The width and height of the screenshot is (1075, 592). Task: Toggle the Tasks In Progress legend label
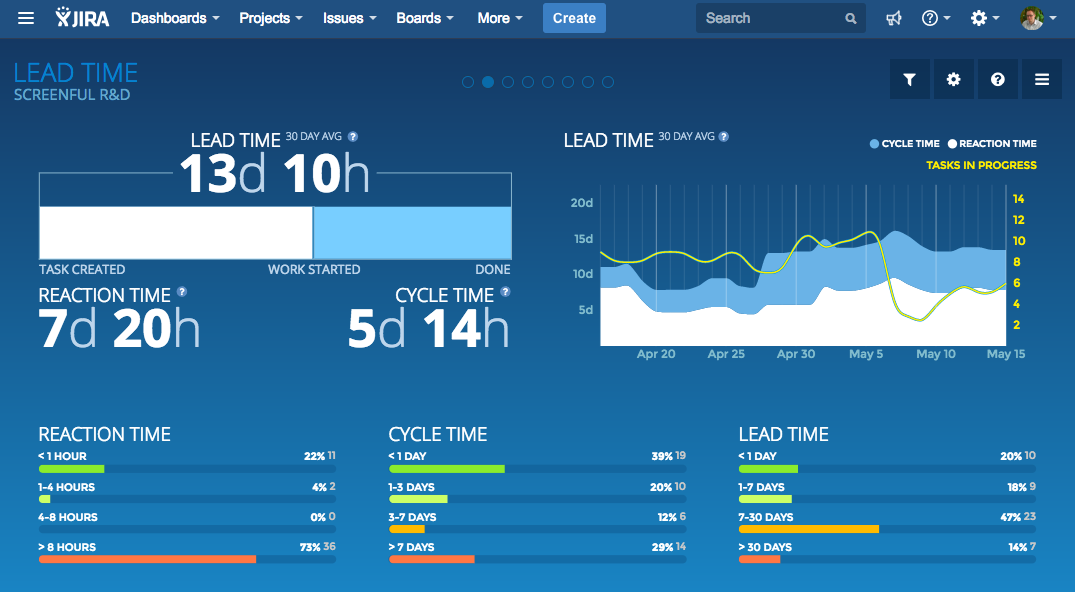point(981,165)
